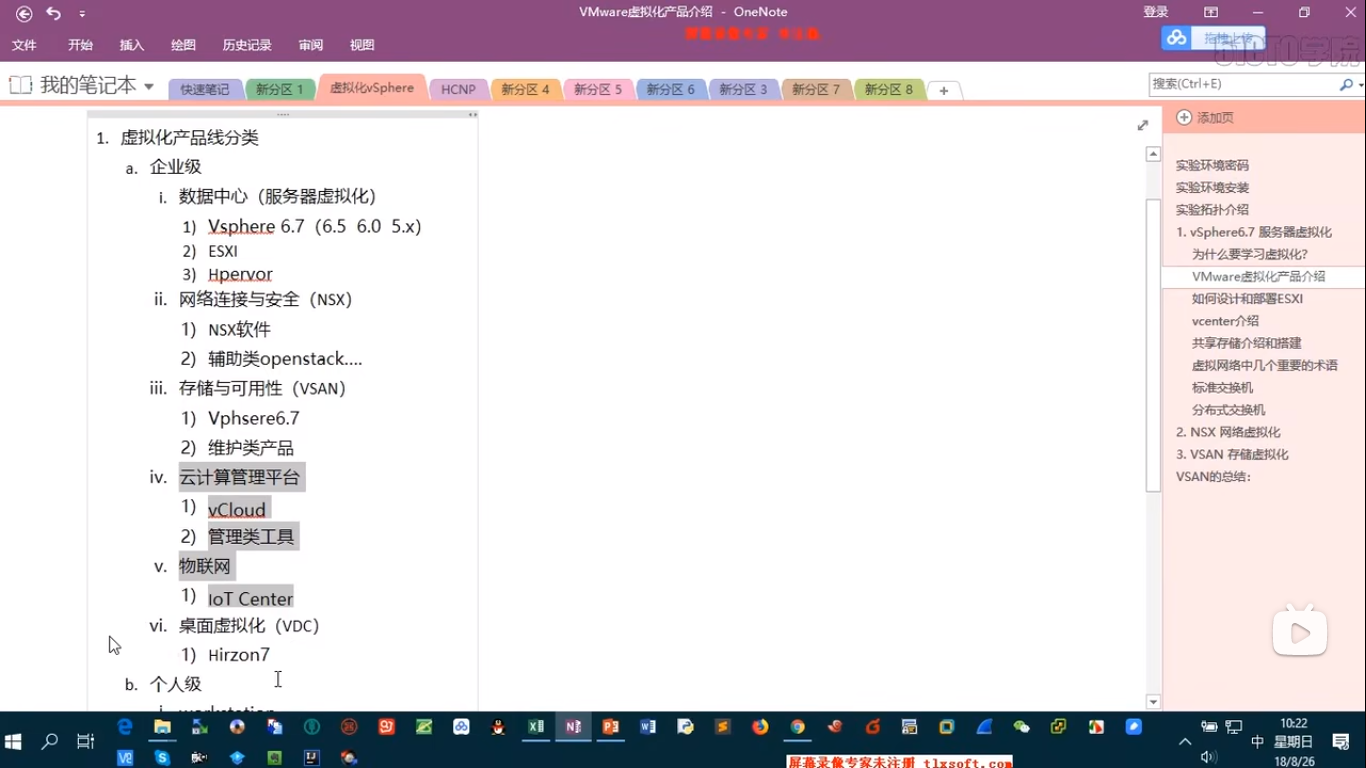Image resolution: width=1366 pixels, height=768 pixels.
Task: Switch to PowerPoint on the taskbar
Action: click(610, 727)
